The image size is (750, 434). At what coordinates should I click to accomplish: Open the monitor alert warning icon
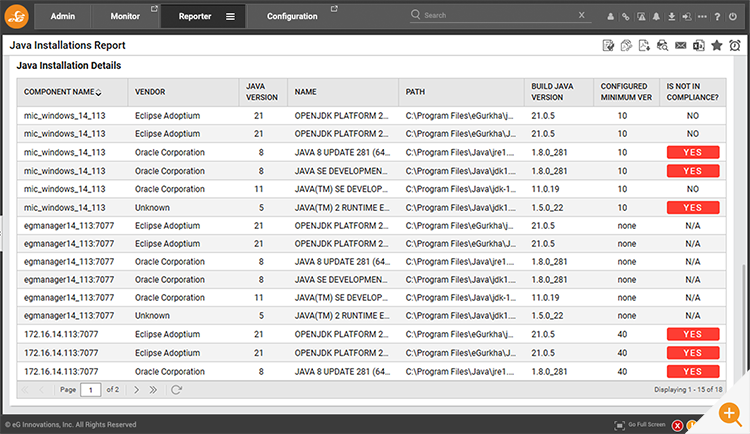tap(641, 17)
